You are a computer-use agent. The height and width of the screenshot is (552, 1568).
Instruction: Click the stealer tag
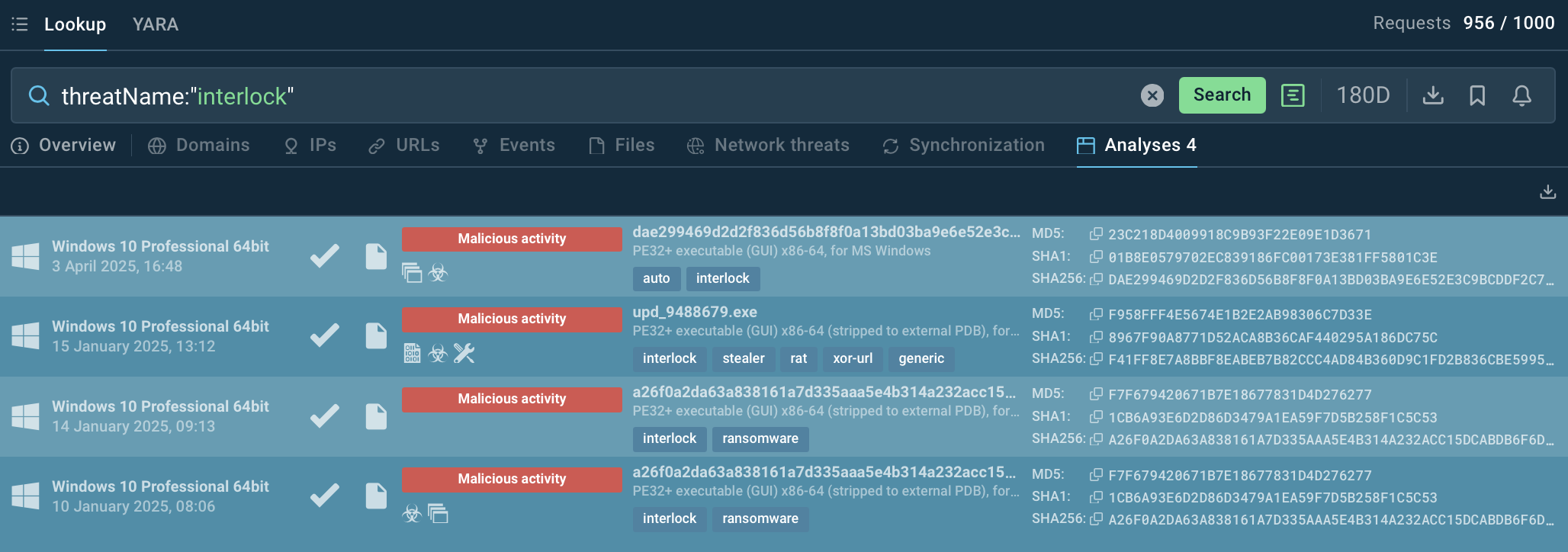[743, 358]
